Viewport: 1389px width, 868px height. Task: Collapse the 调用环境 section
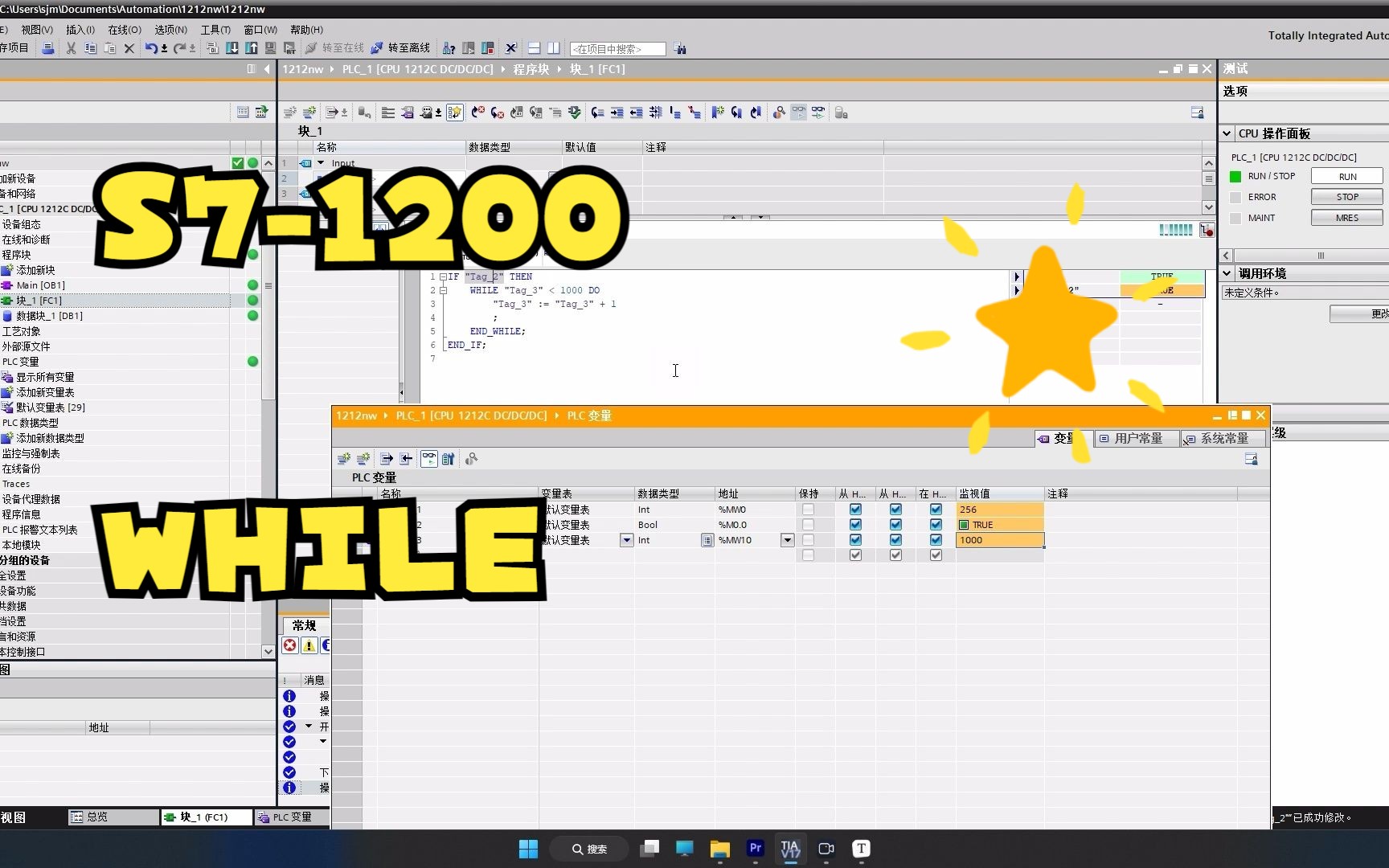(1227, 273)
